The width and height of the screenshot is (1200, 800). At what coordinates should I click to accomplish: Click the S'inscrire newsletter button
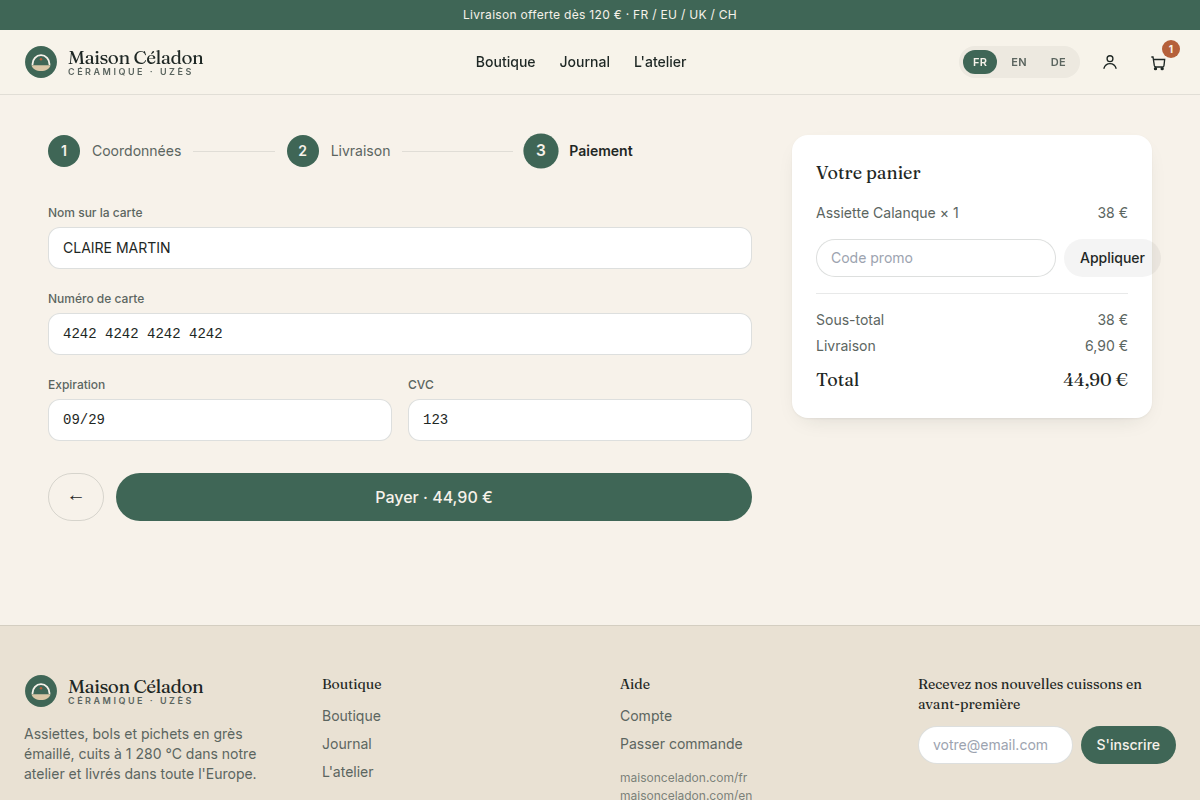point(1128,745)
